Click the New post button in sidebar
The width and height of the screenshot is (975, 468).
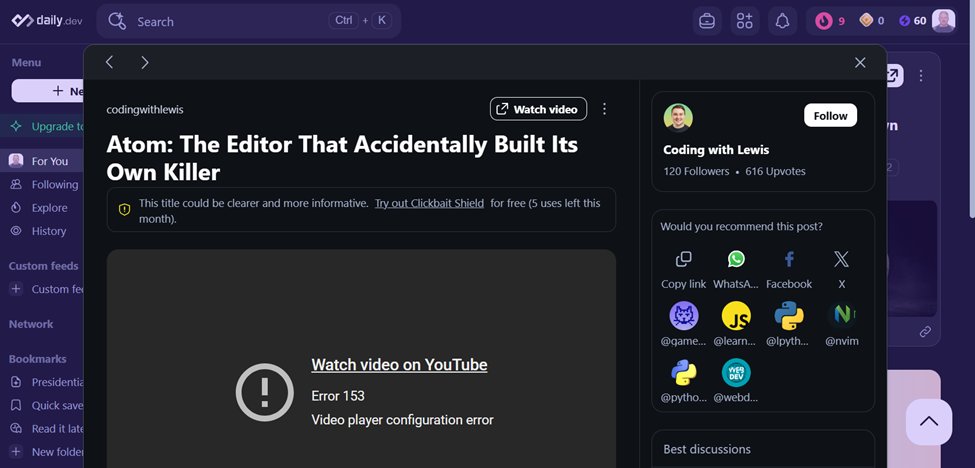click(48, 91)
